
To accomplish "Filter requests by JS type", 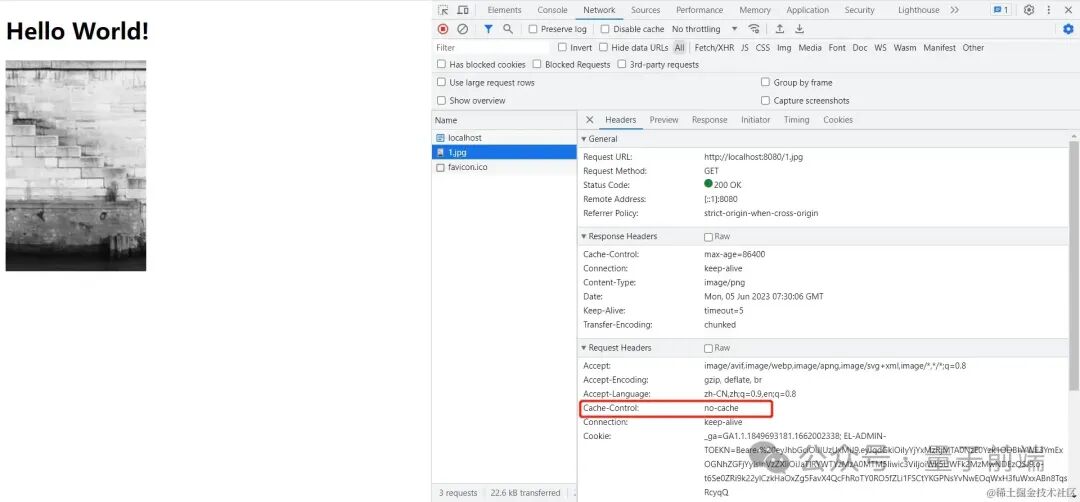I will click(745, 48).
